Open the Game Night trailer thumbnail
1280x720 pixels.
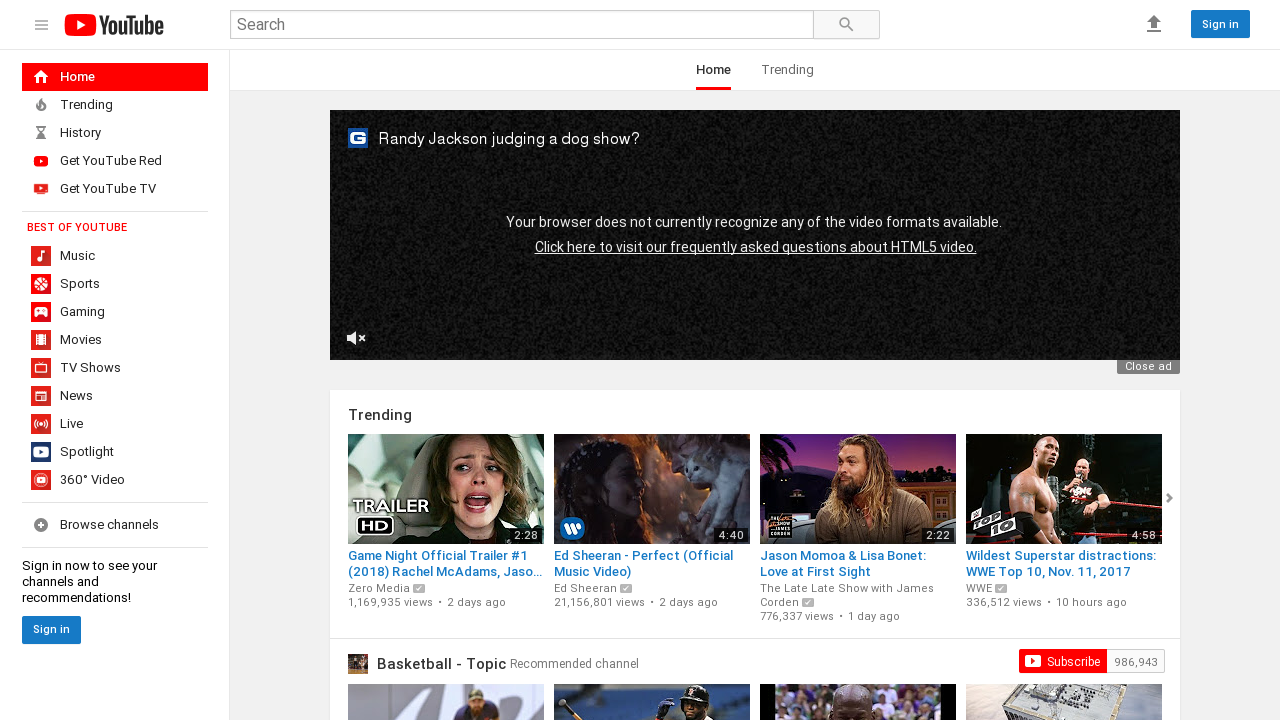446,489
